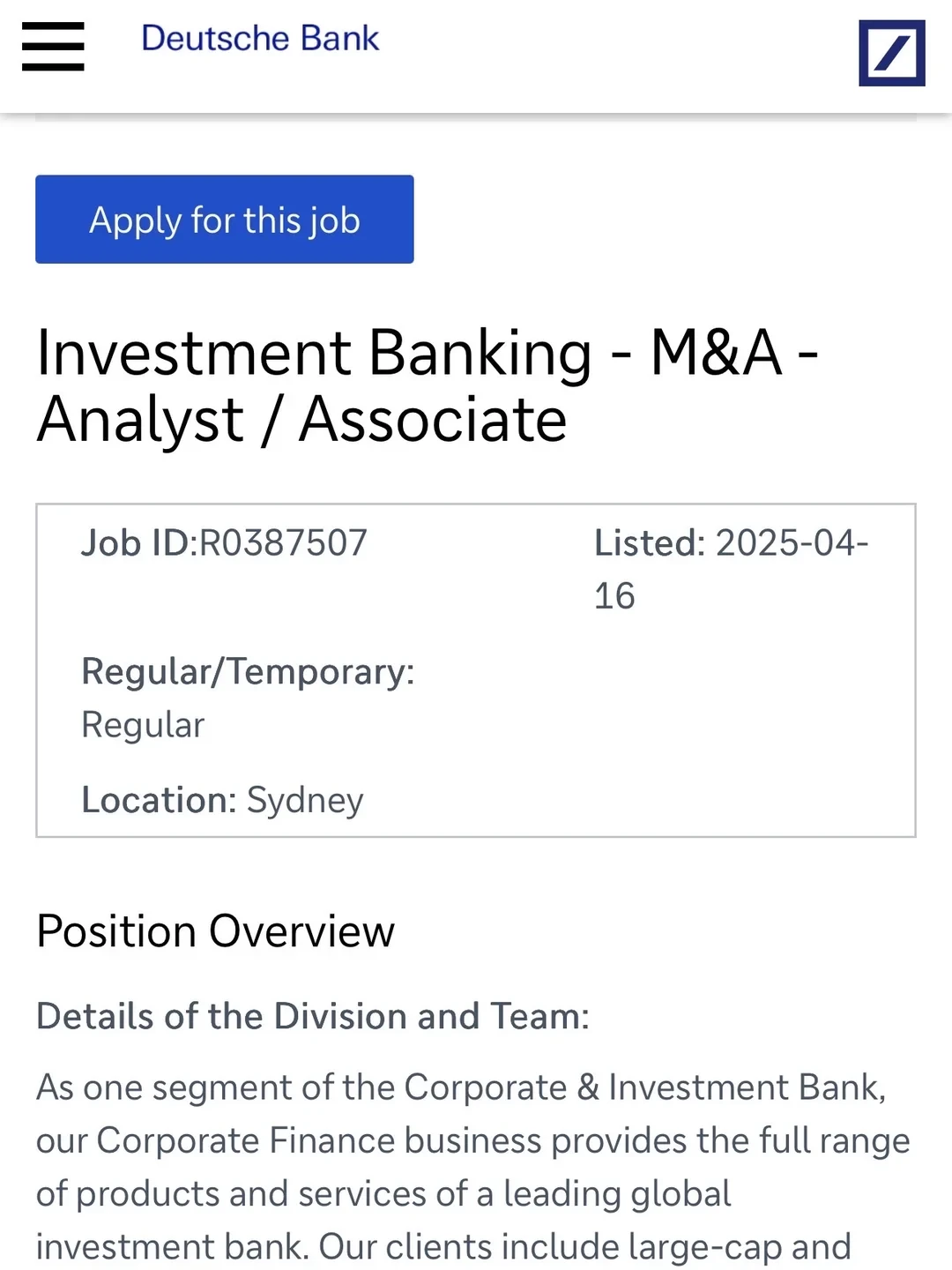Select the 2025-04- listing date text
Image resolution: width=952 pixels, height=1270 pixels.
point(792,543)
